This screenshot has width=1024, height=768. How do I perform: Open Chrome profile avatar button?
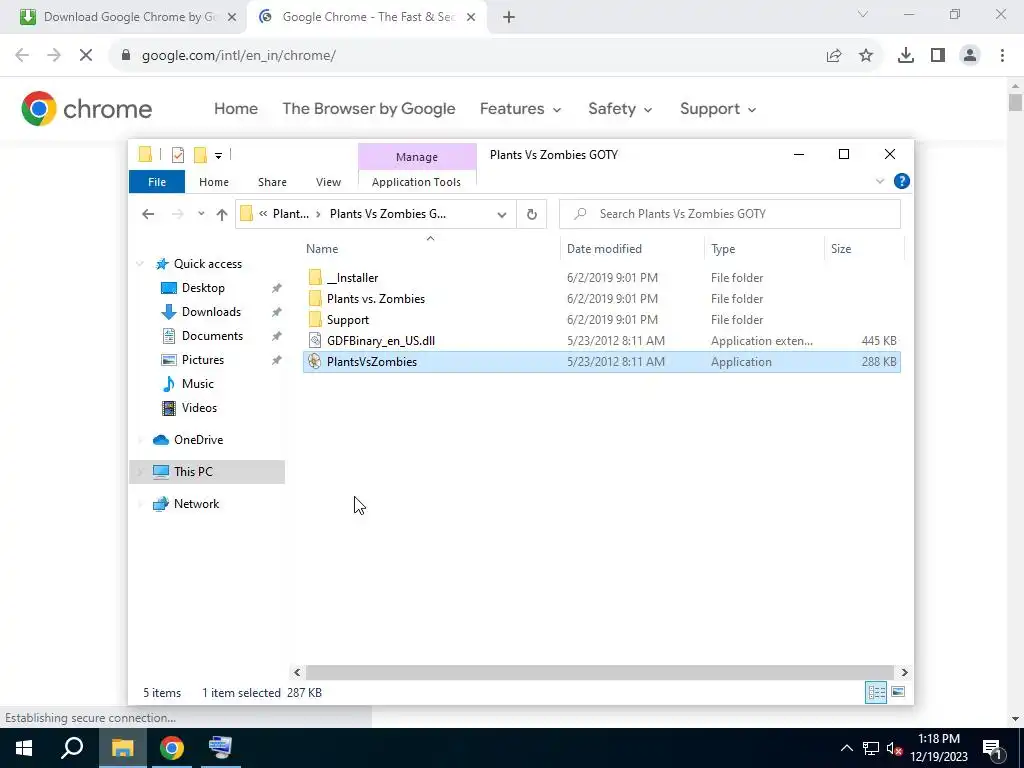pyautogui.click(x=970, y=56)
